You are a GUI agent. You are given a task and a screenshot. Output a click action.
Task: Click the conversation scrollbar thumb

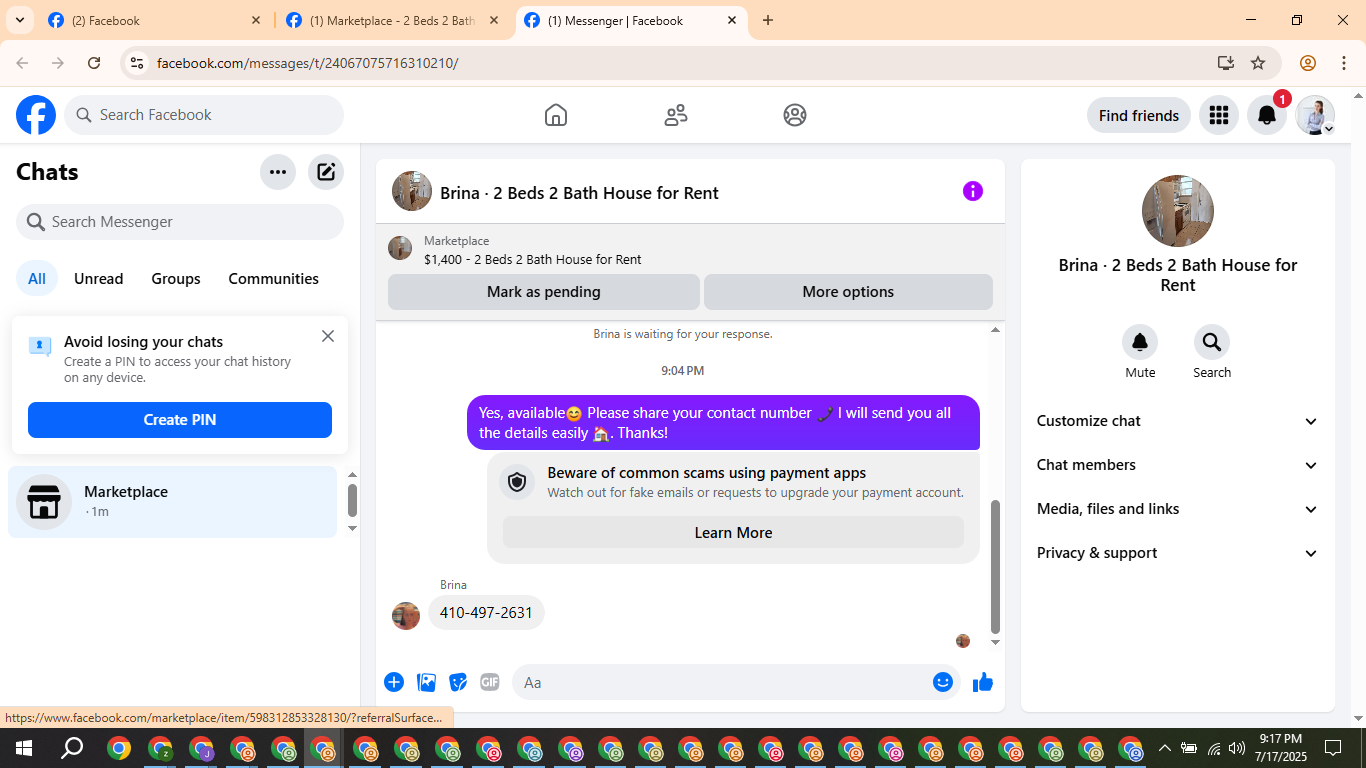click(995, 567)
